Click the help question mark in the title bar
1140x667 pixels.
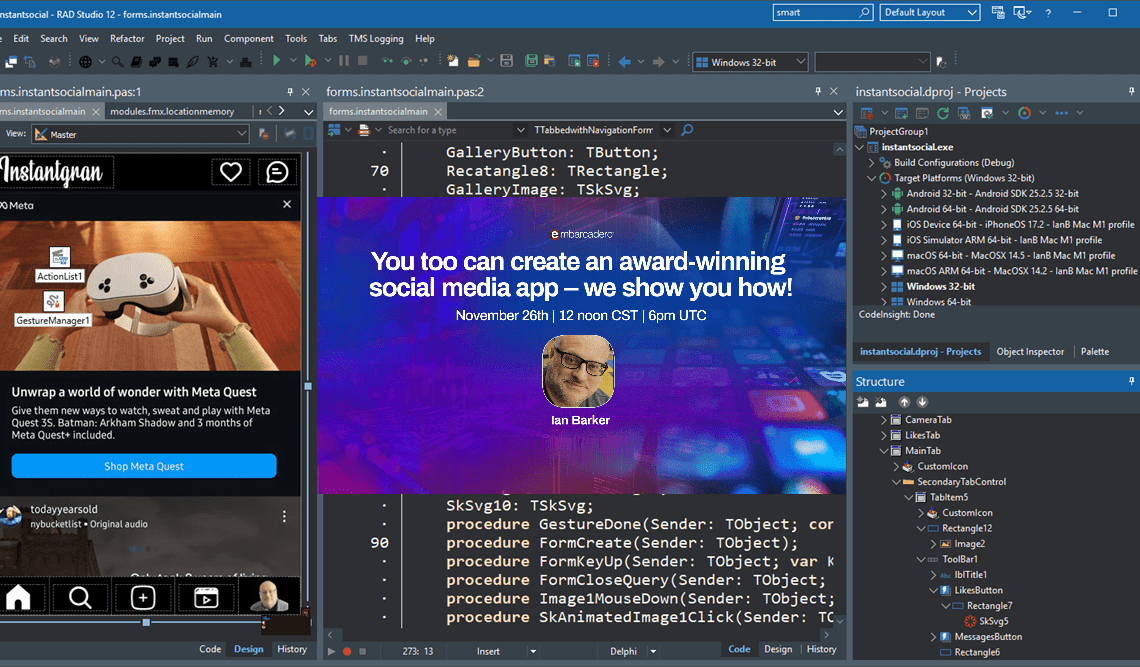pos(1048,12)
